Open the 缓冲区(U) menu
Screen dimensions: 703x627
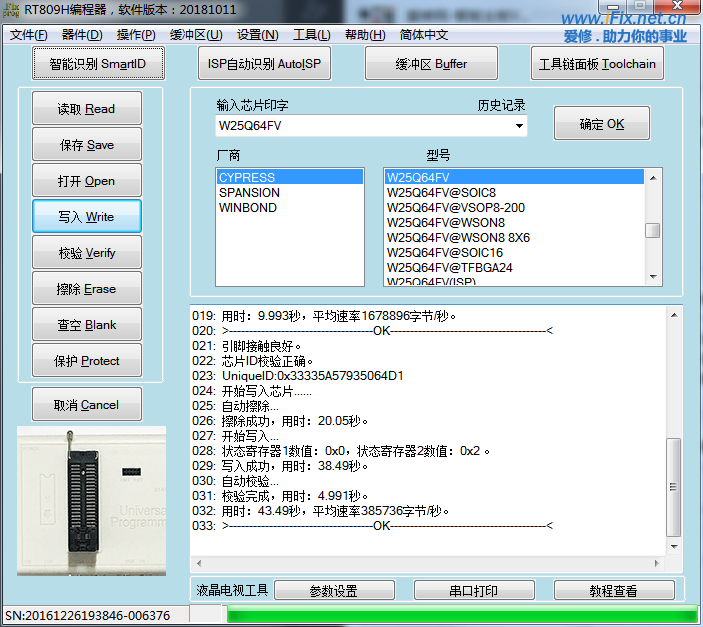click(x=196, y=35)
